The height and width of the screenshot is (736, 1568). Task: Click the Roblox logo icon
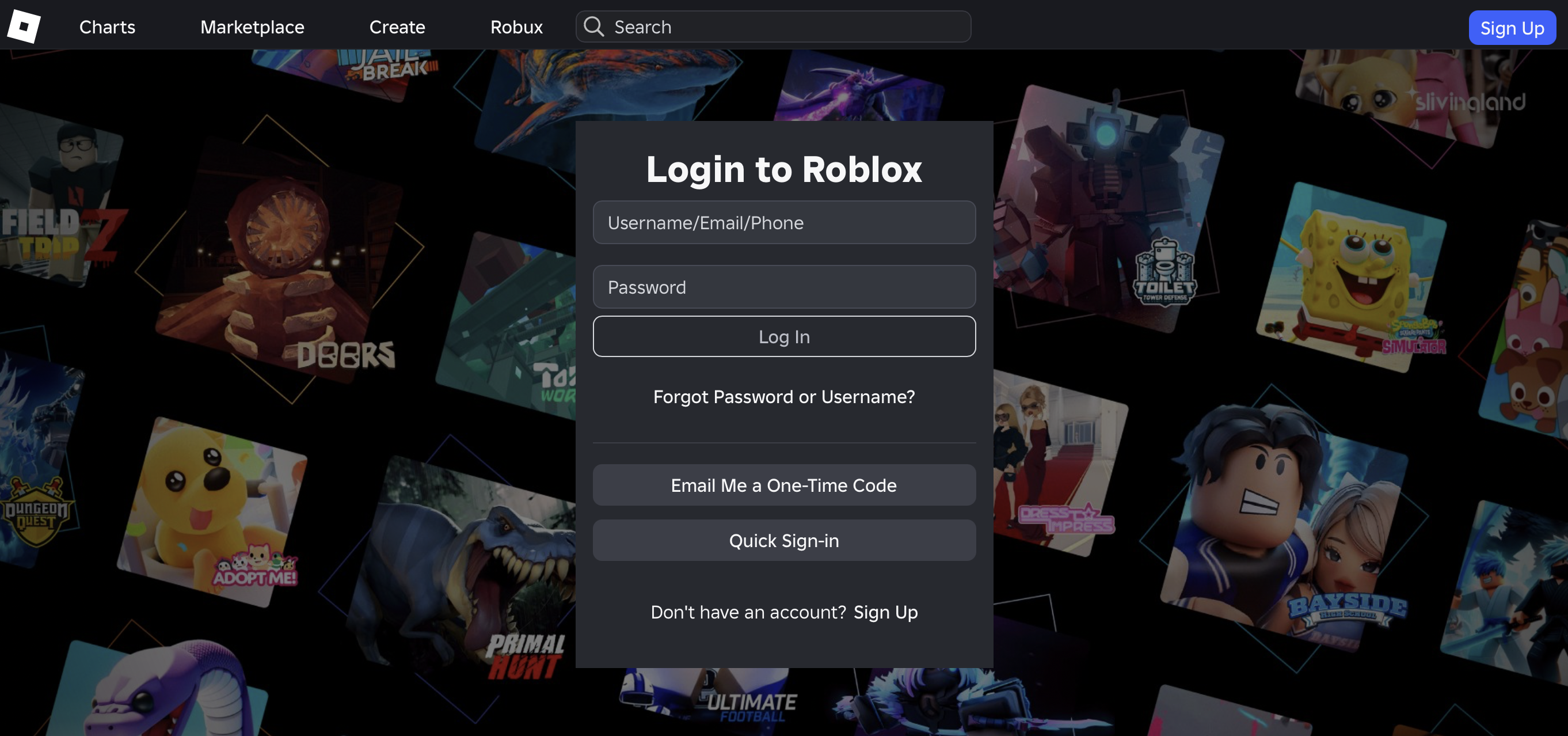click(x=24, y=26)
